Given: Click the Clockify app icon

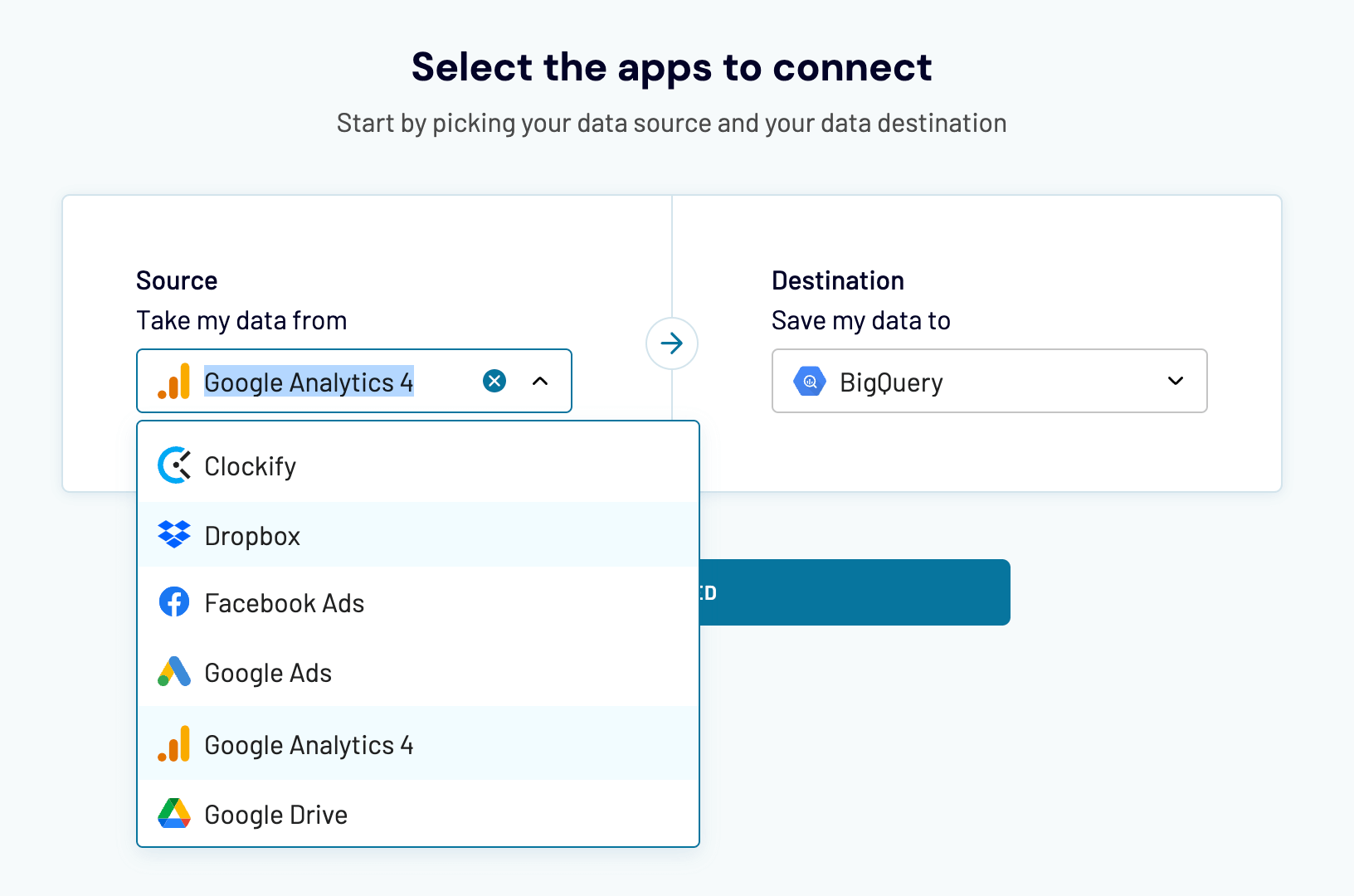Looking at the screenshot, I should [173, 465].
